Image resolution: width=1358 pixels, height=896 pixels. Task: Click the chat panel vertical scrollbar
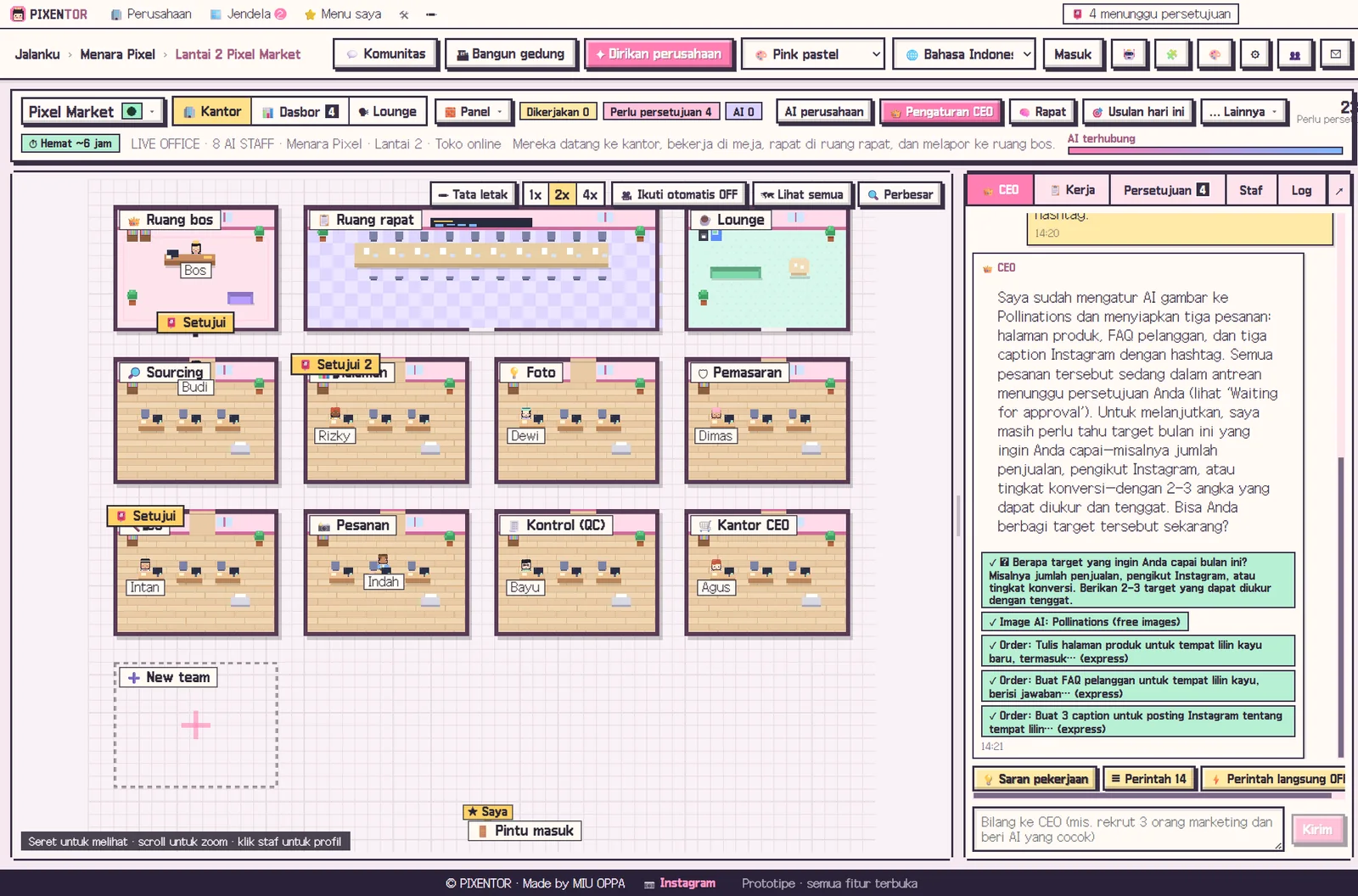click(x=1341, y=606)
